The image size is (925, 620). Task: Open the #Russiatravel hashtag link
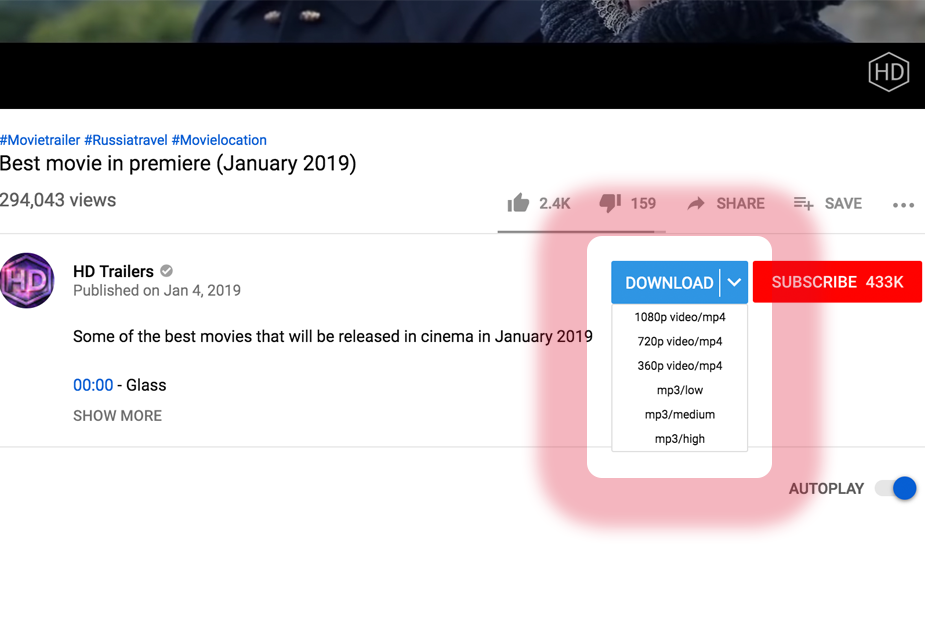(x=125, y=140)
